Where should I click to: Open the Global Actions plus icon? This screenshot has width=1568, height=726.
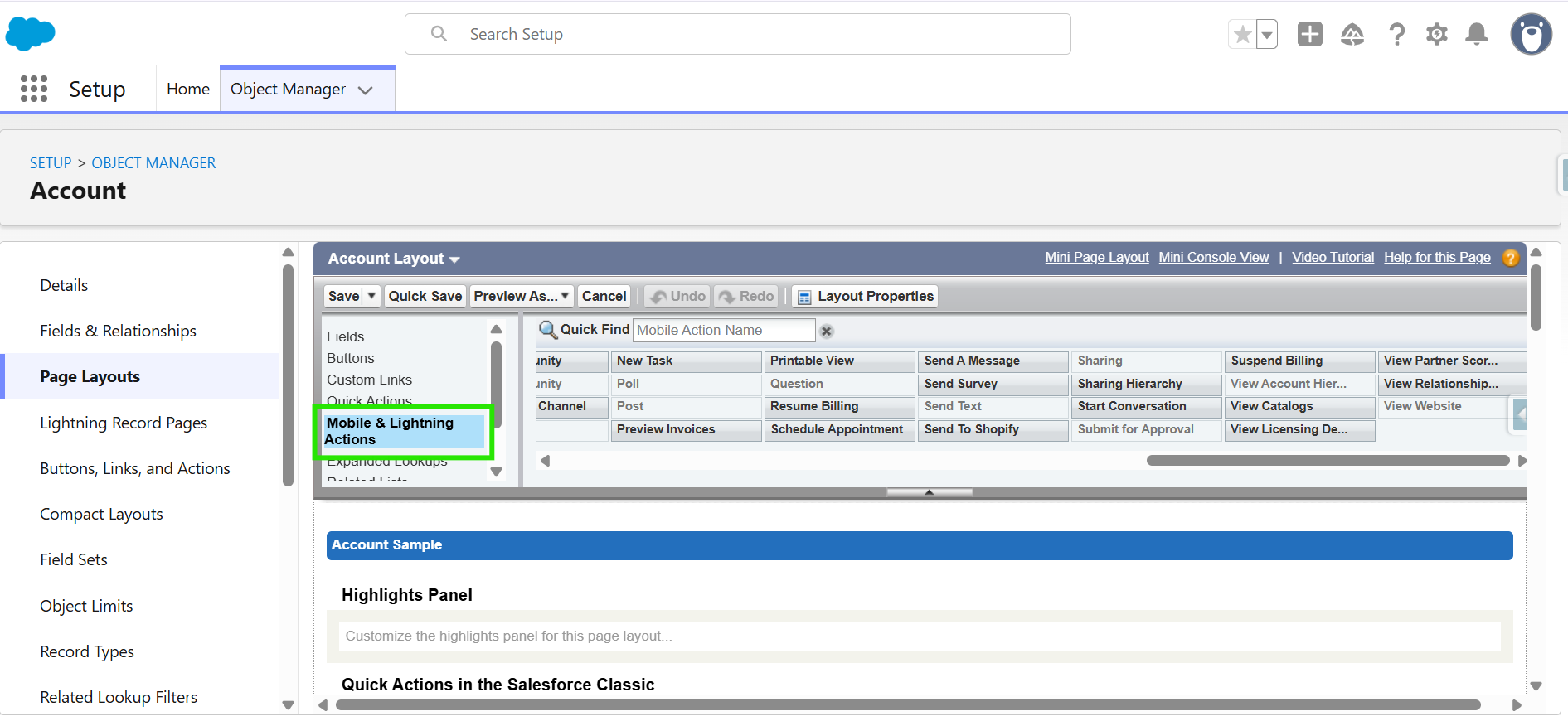(x=1310, y=34)
